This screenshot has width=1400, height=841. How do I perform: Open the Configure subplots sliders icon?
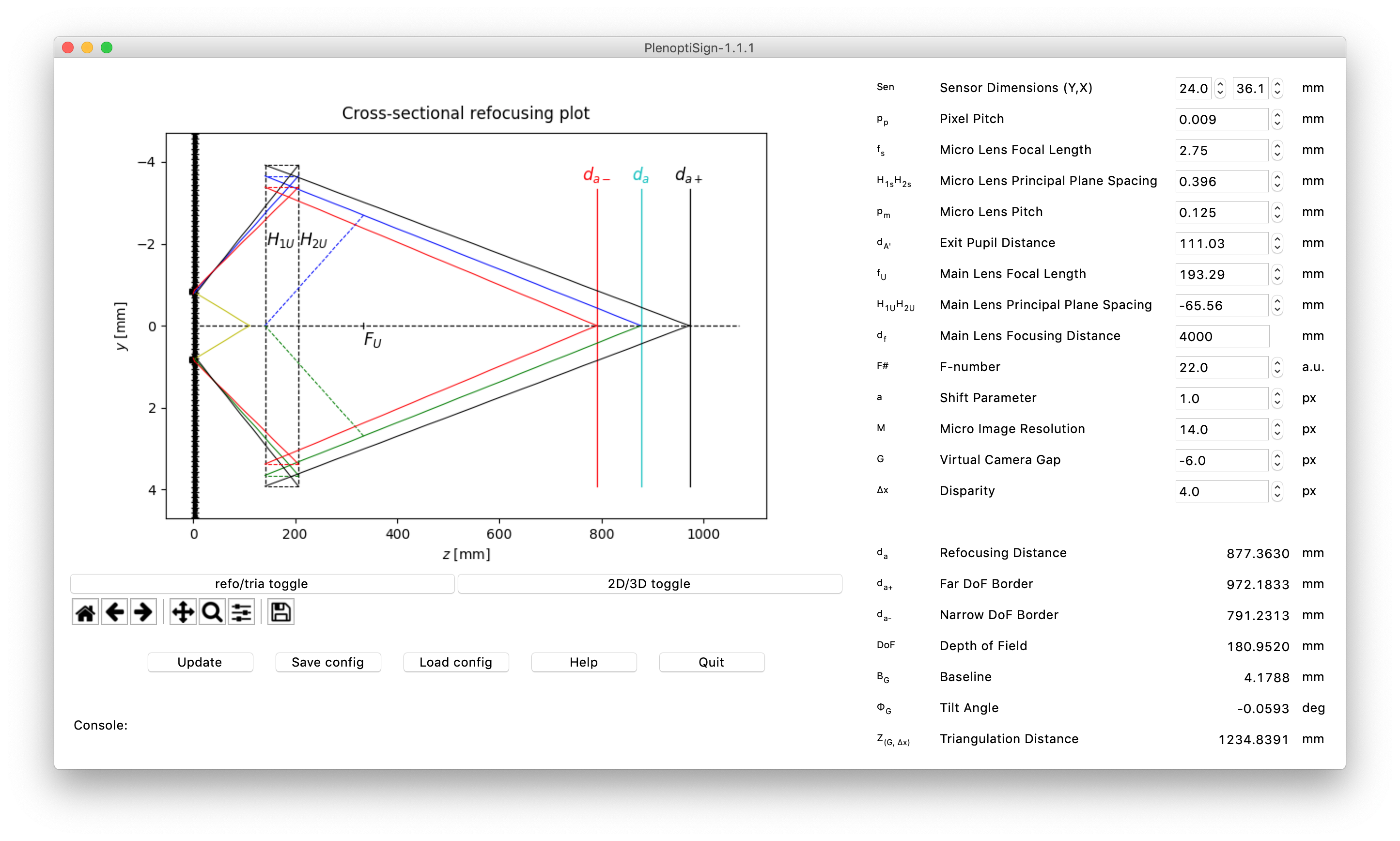[241, 612]
